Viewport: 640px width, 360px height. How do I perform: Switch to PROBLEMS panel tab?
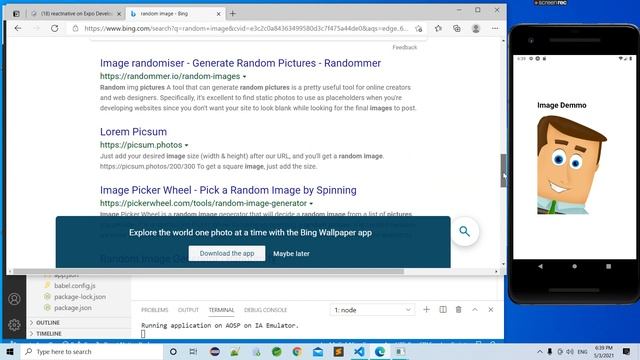click(154, 310)
